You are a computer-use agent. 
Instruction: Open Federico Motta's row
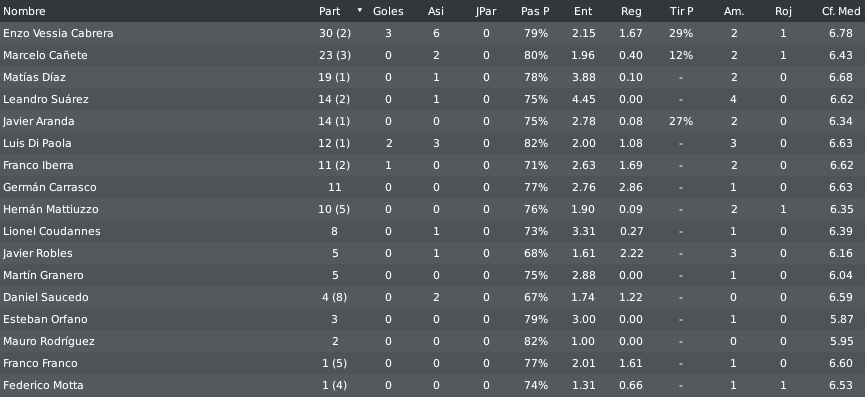click(x=432, y=385)
